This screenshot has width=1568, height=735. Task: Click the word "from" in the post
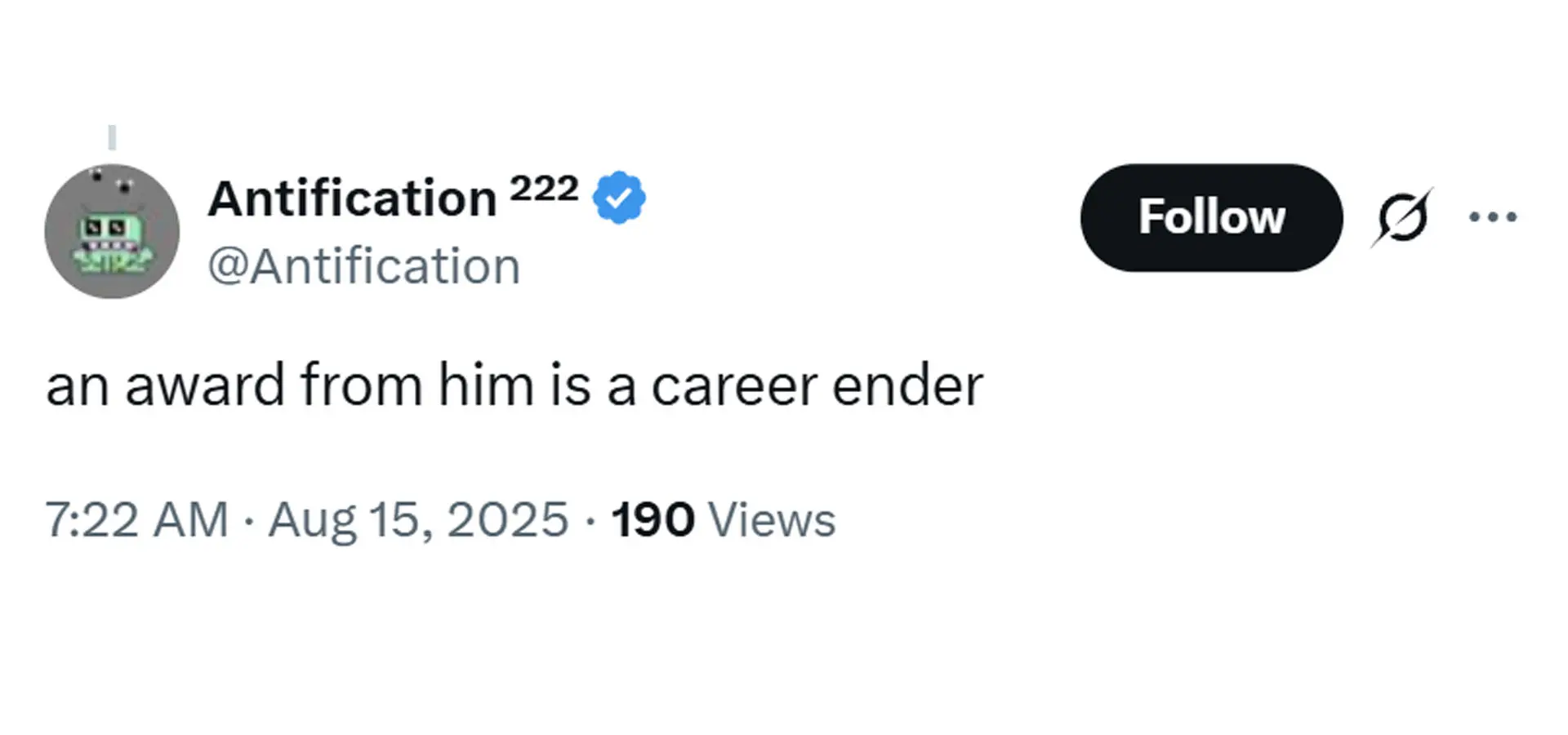click(x=362, y=384)
